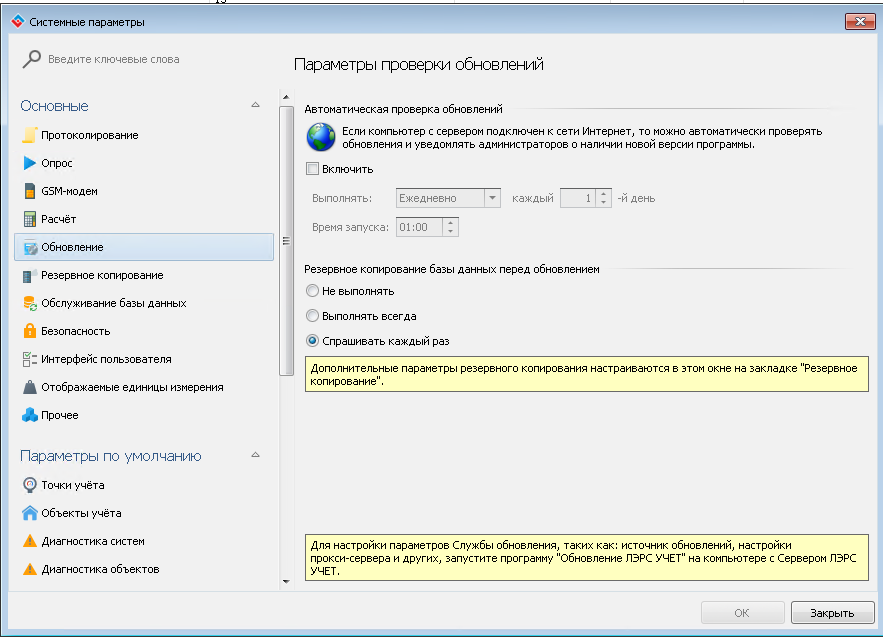This screenshot has width=883, height=637.
Task: Click the Резервное копирование server icon
Action: click(x=30, y=275)
